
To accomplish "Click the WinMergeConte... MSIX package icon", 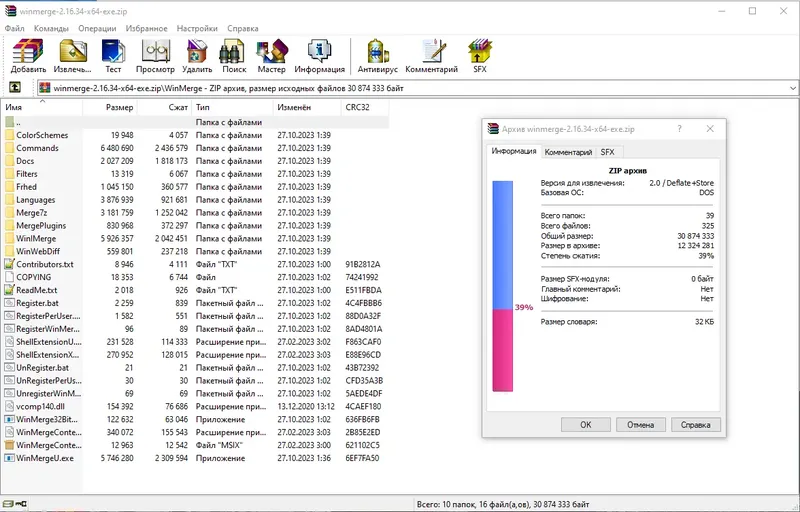I will 9,445.
